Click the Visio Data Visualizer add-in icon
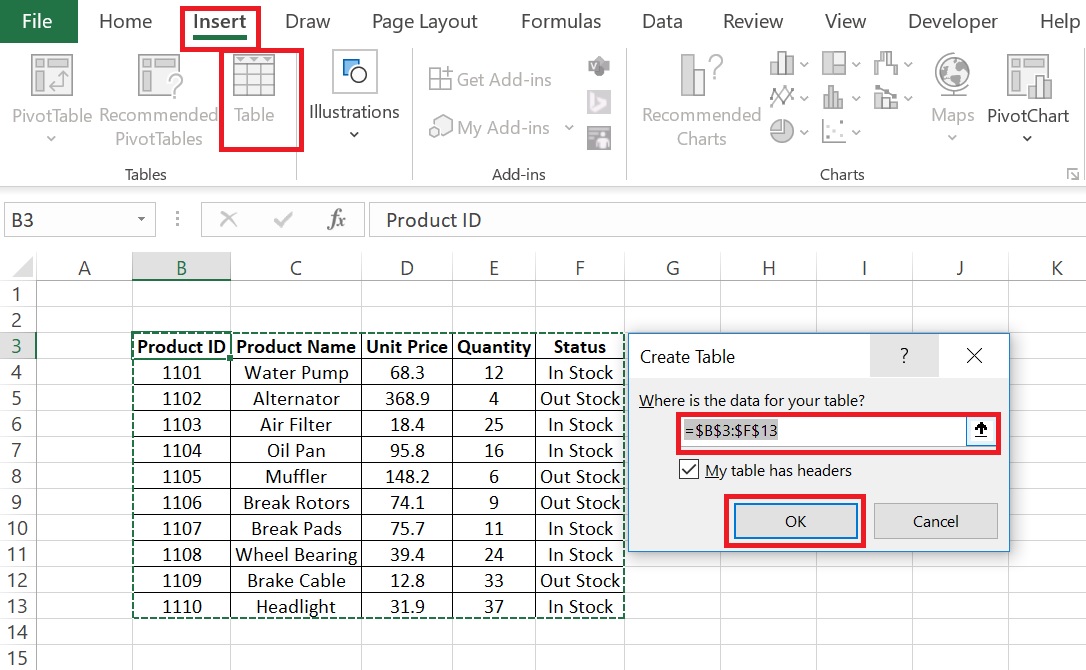 pyautogui.click(x=597, y=65)
